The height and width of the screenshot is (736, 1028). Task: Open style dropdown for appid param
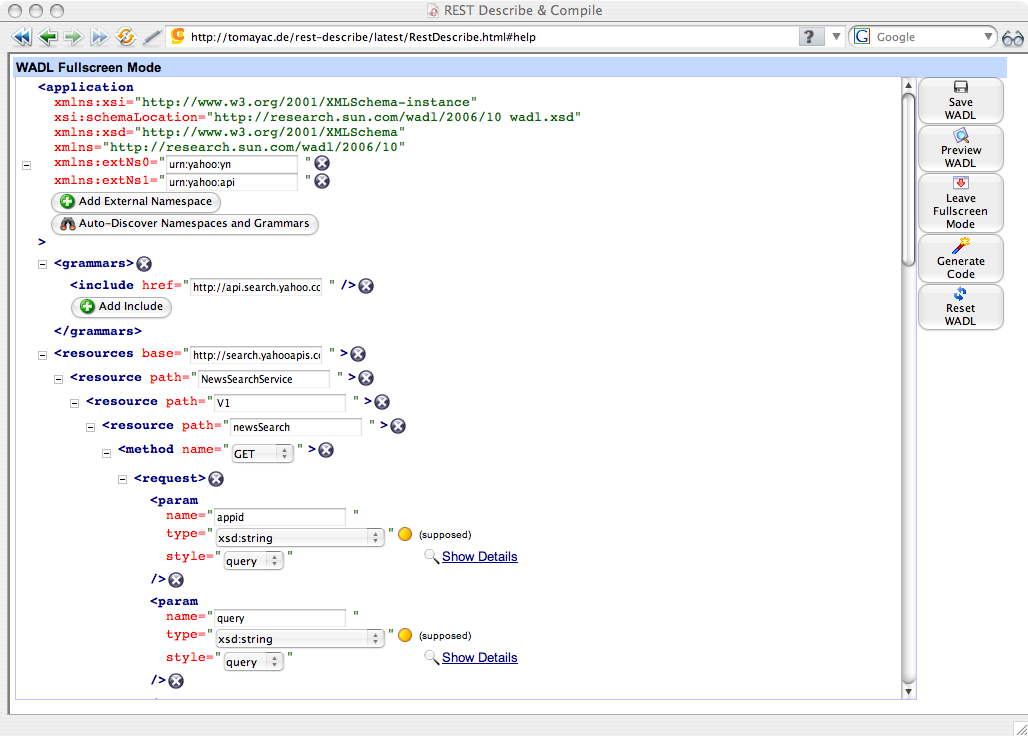click(x=253, y=561)
